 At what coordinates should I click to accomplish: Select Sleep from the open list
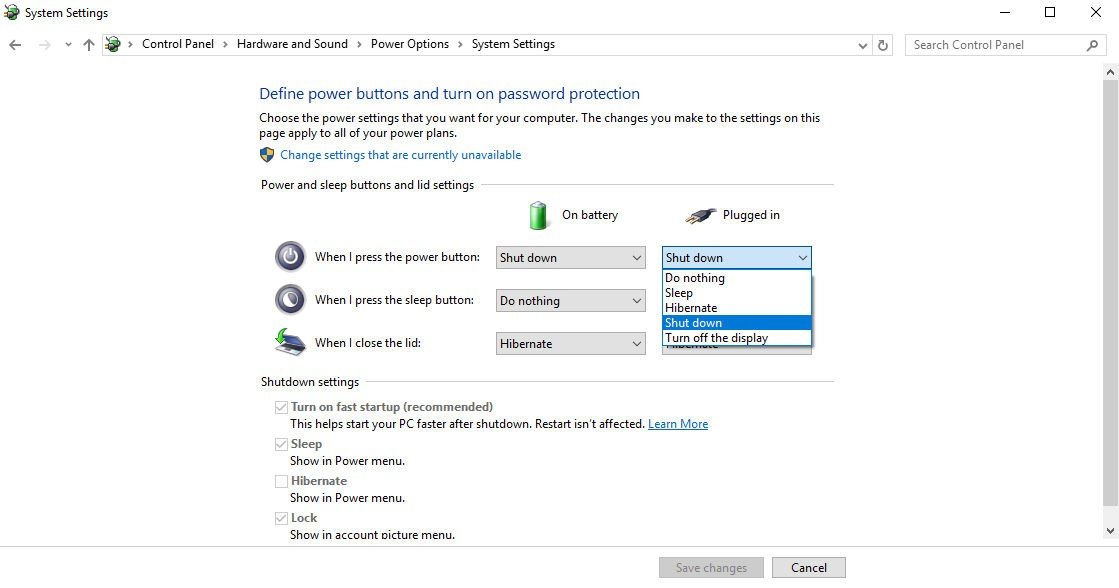736,293
